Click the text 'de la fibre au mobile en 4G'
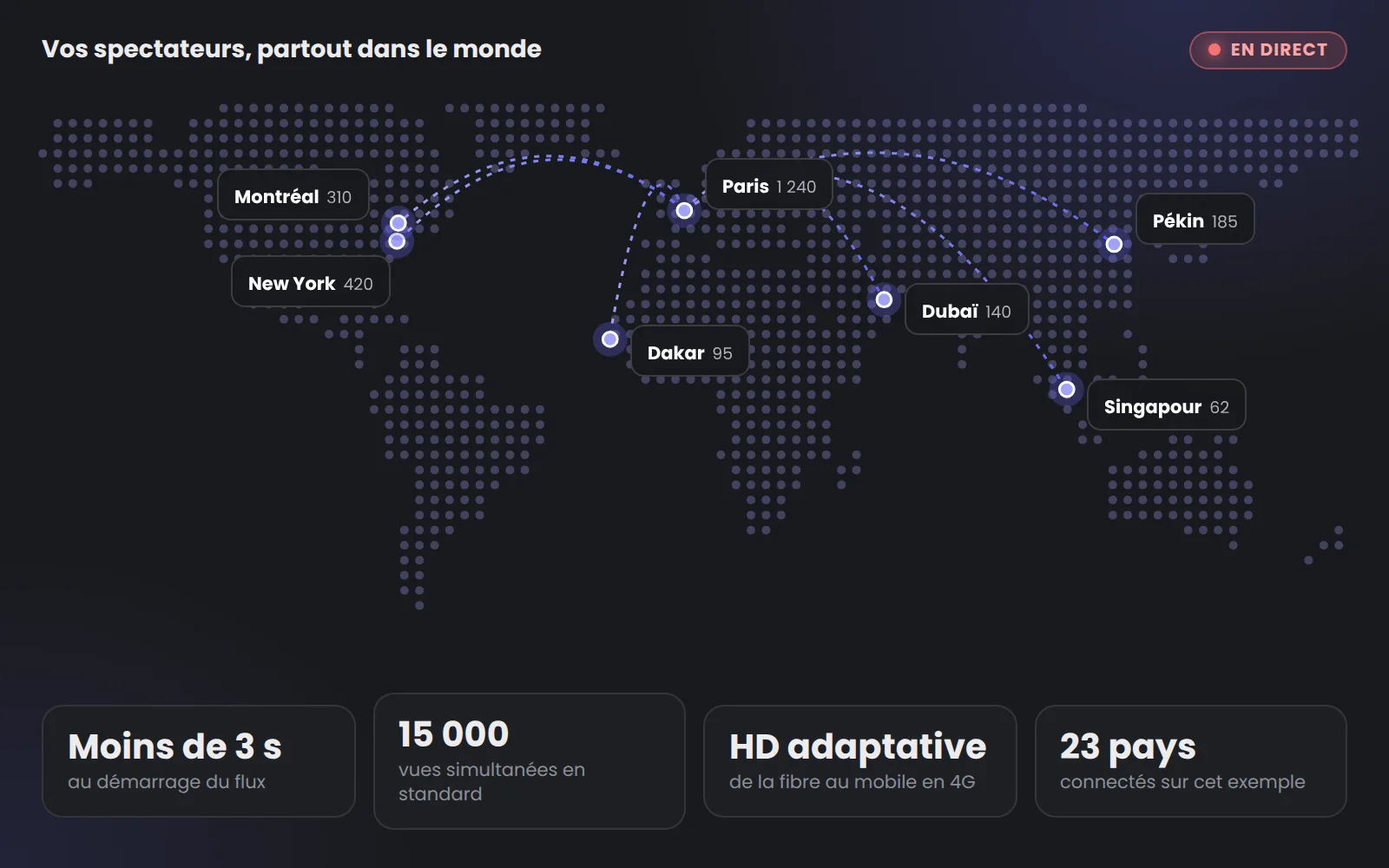This screenshot has width=1389, height=868. tap(852, 782)
